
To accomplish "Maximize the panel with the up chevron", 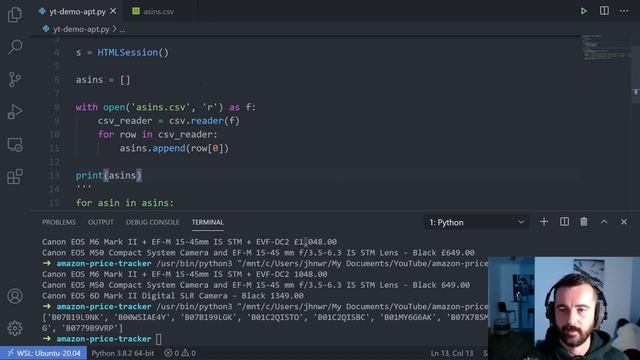I will (x=604, y=222).
